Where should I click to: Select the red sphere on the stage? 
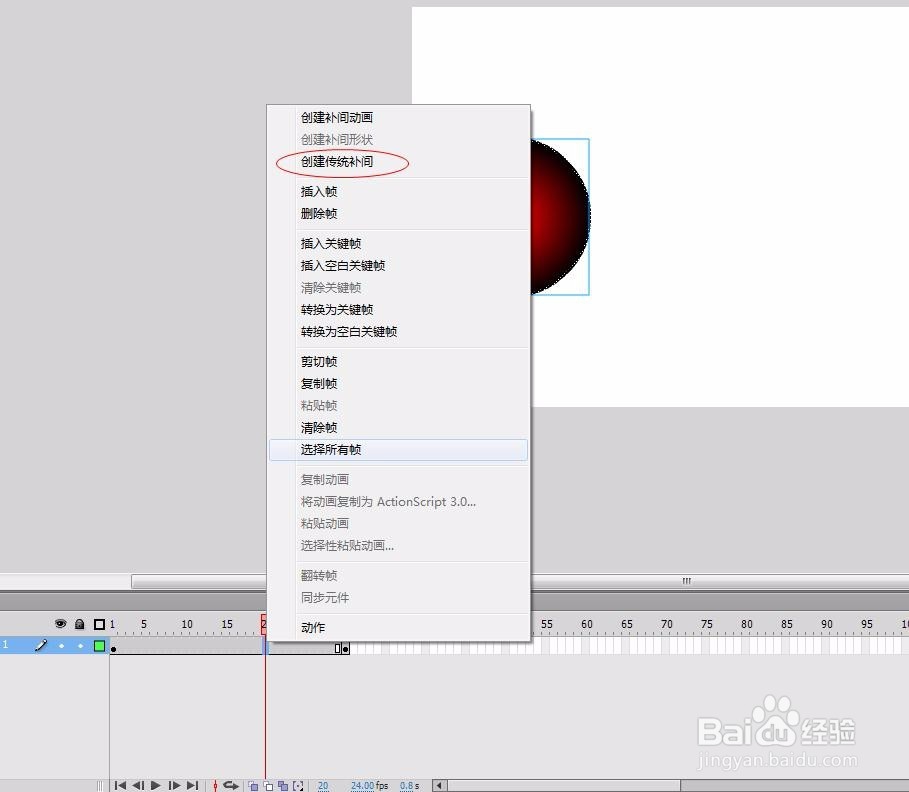559,217
